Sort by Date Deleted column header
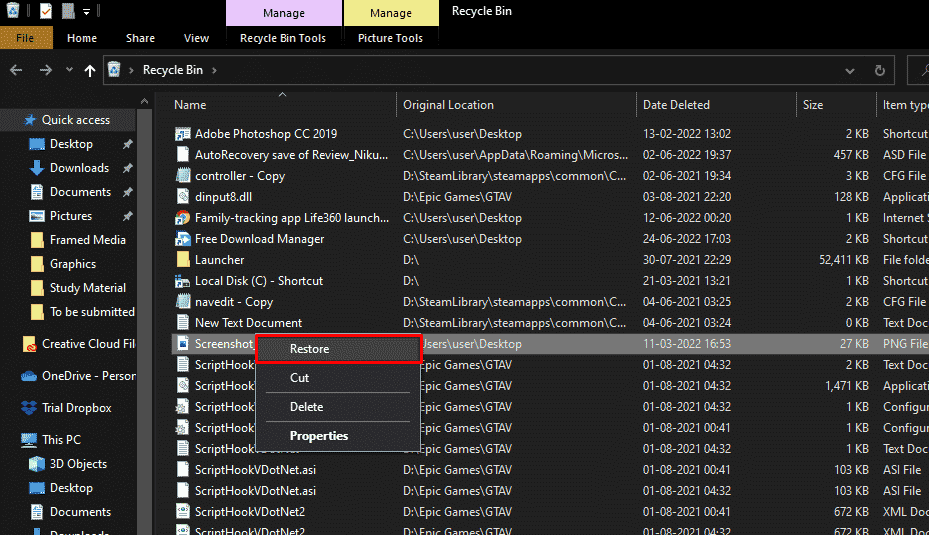 tap(676, 105)
